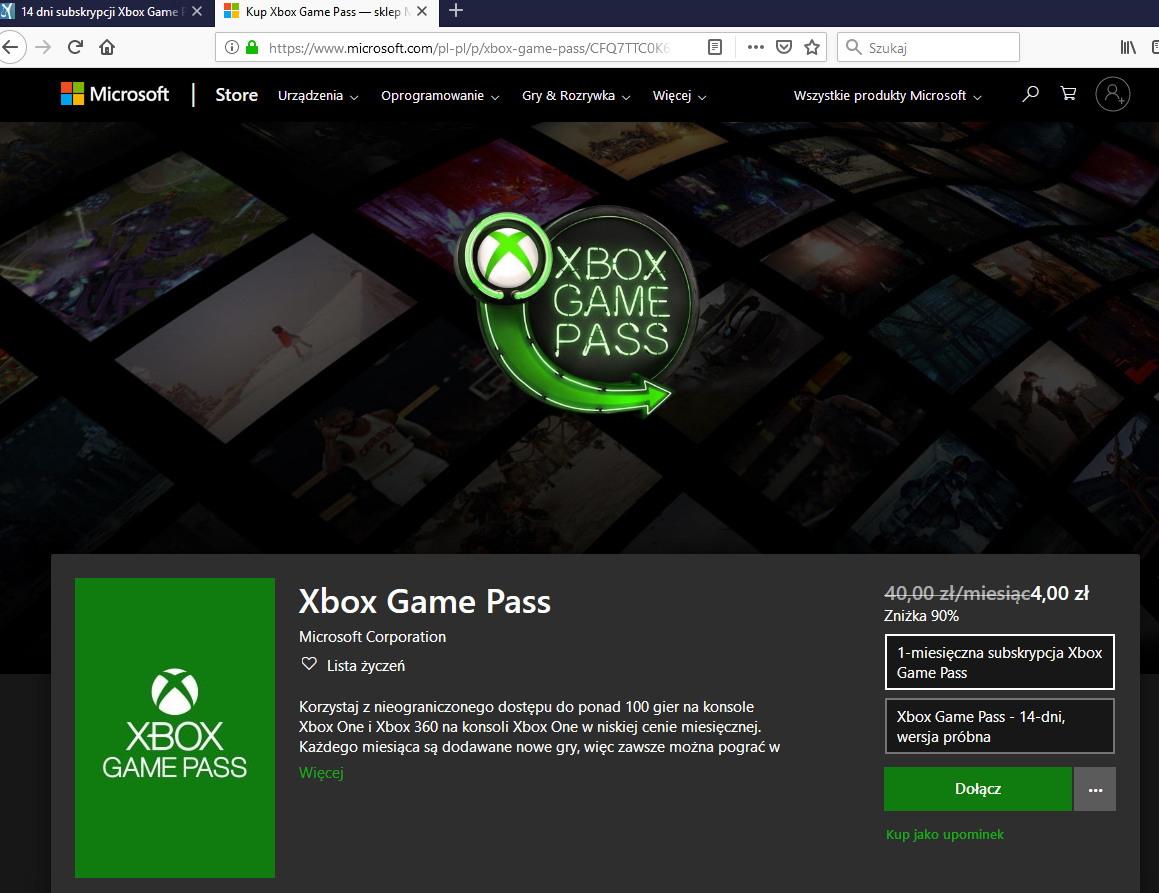Expand the Gry & Rozrywka menu
The image size is (1159, 893).
[x=576, y=96]
